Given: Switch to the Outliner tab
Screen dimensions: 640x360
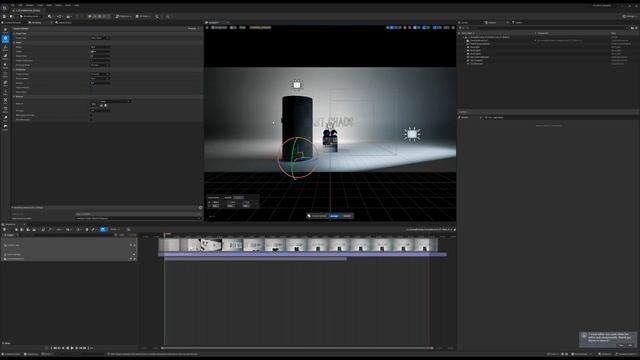Looking at the screenshot, I should click(492, 22).
